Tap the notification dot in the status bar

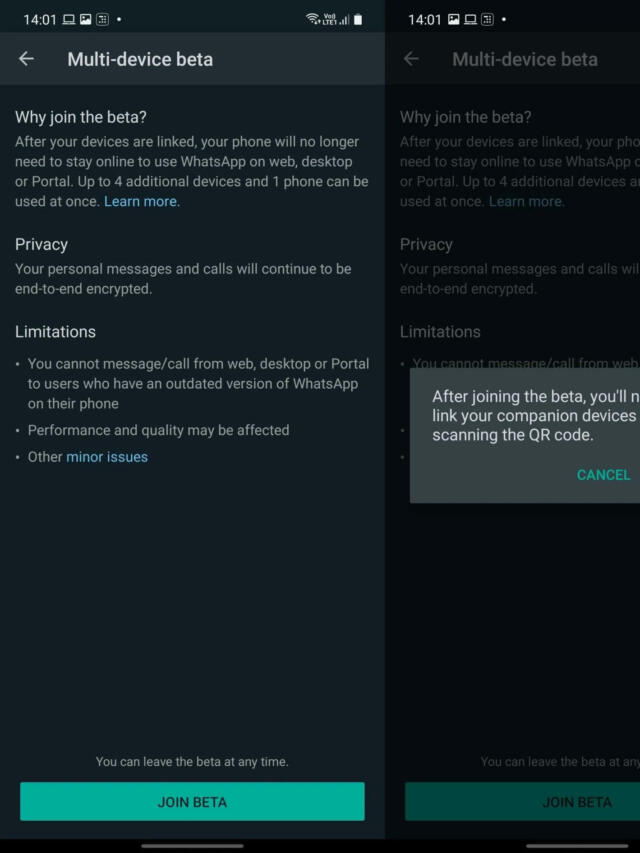(x=120, y=18)
